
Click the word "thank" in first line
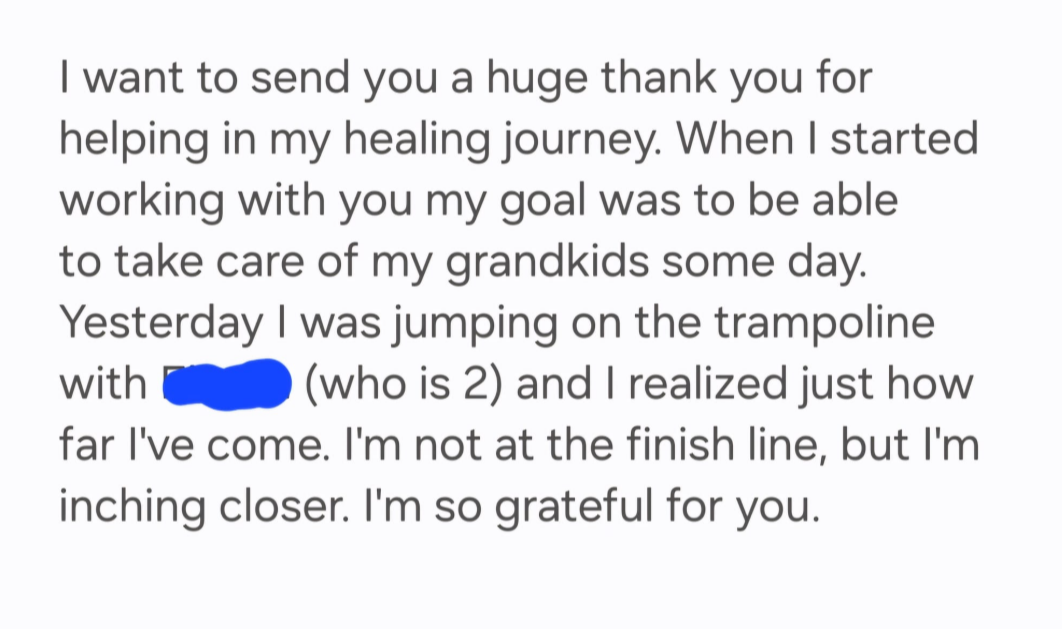[x=659, y=77]
